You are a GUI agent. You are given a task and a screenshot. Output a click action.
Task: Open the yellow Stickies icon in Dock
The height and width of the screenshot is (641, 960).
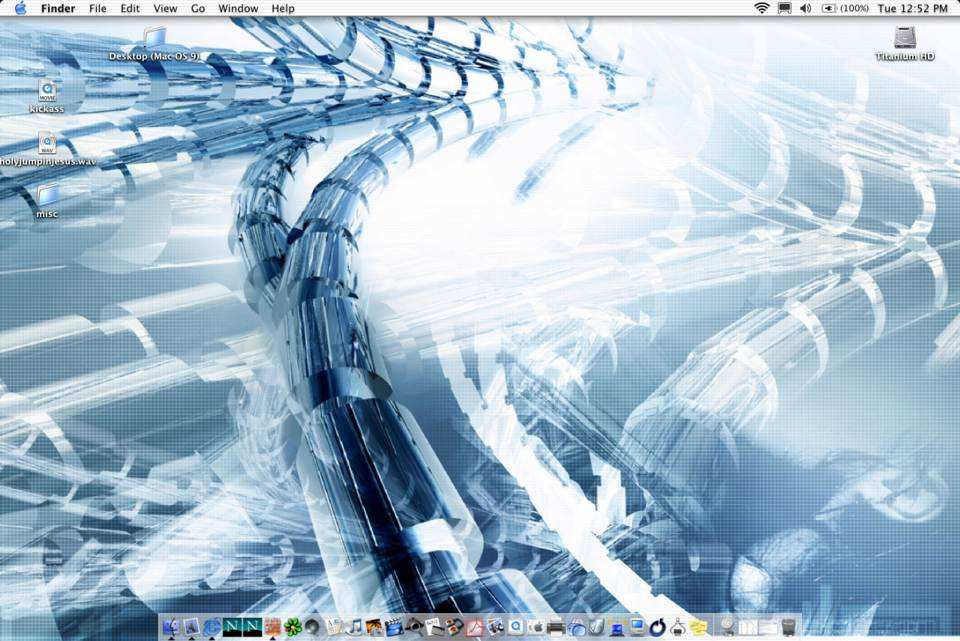click(x=697, y=627)
